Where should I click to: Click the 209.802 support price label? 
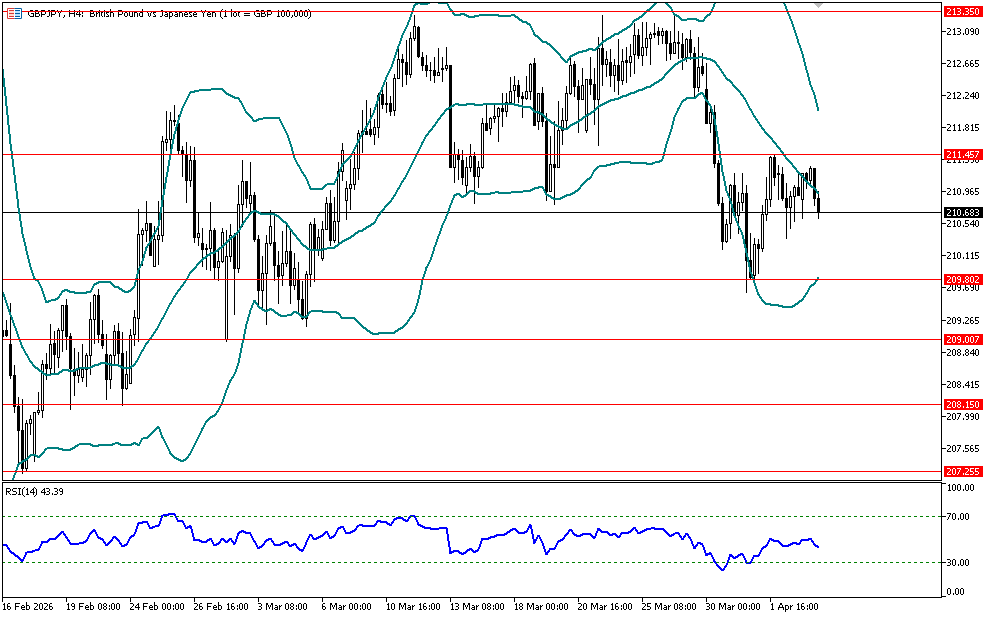click(962, 279)
